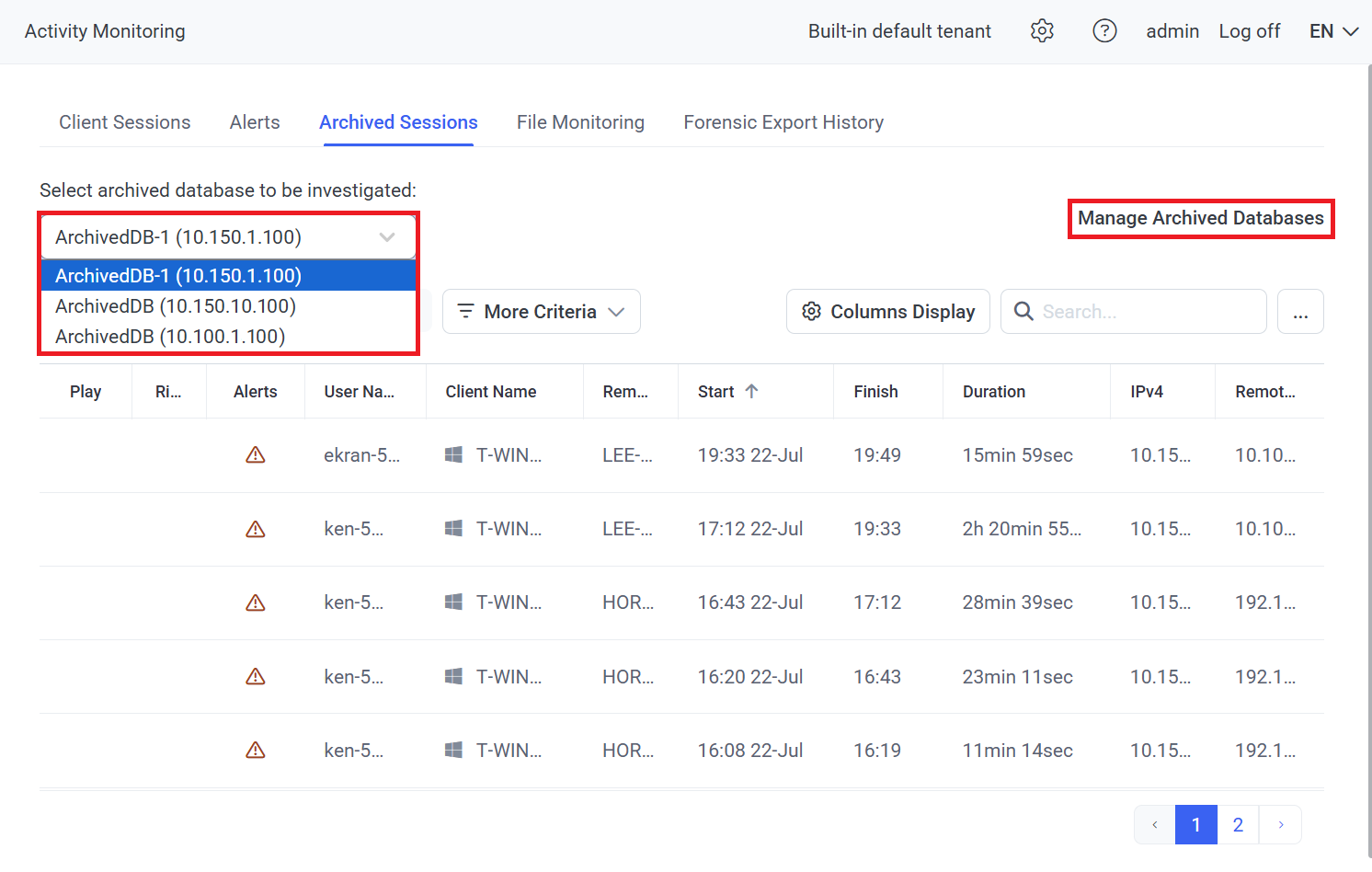This screenshot has height=872, width=1372.
Task: Go to page 2 of results
Action: [x=1238, y=825]
